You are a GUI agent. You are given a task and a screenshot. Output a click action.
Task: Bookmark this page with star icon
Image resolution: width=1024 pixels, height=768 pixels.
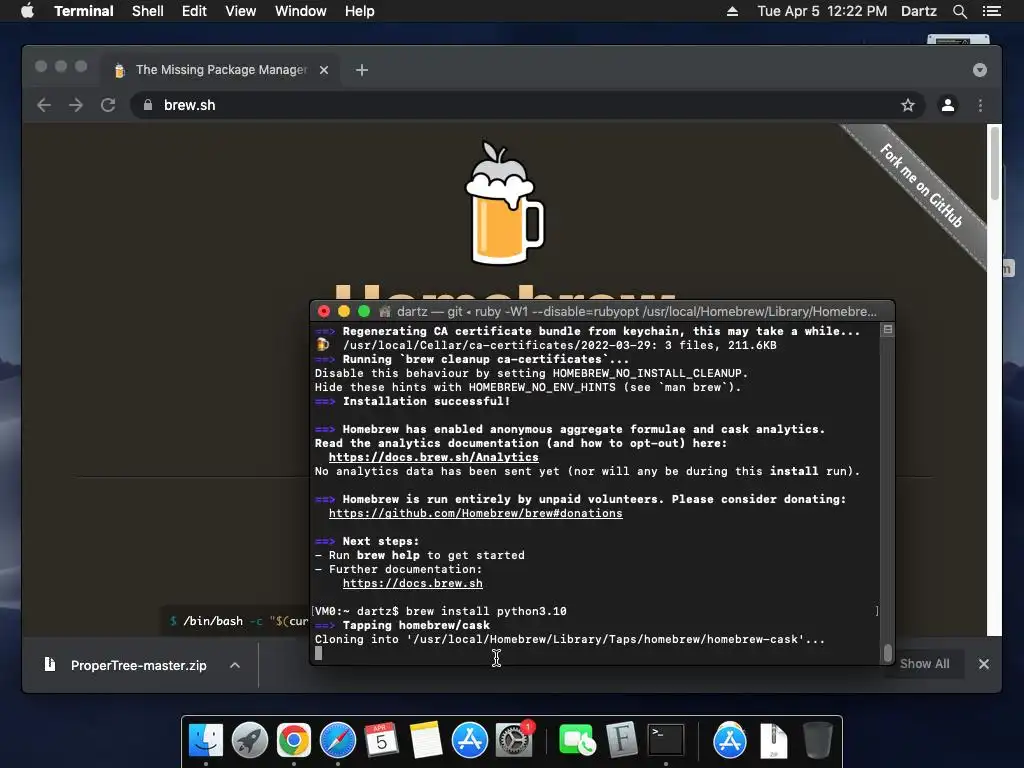[908, 105]
